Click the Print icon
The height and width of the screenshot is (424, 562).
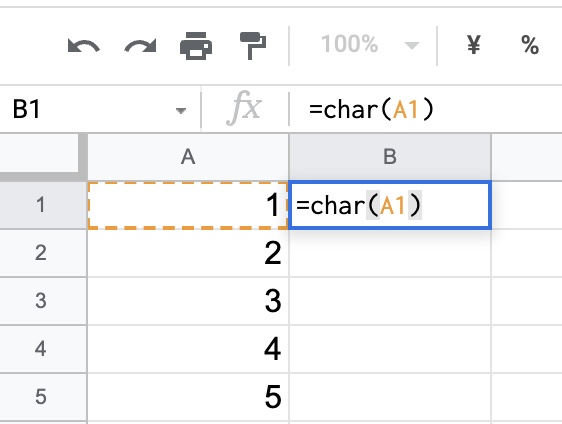click(x=196, y=46)
